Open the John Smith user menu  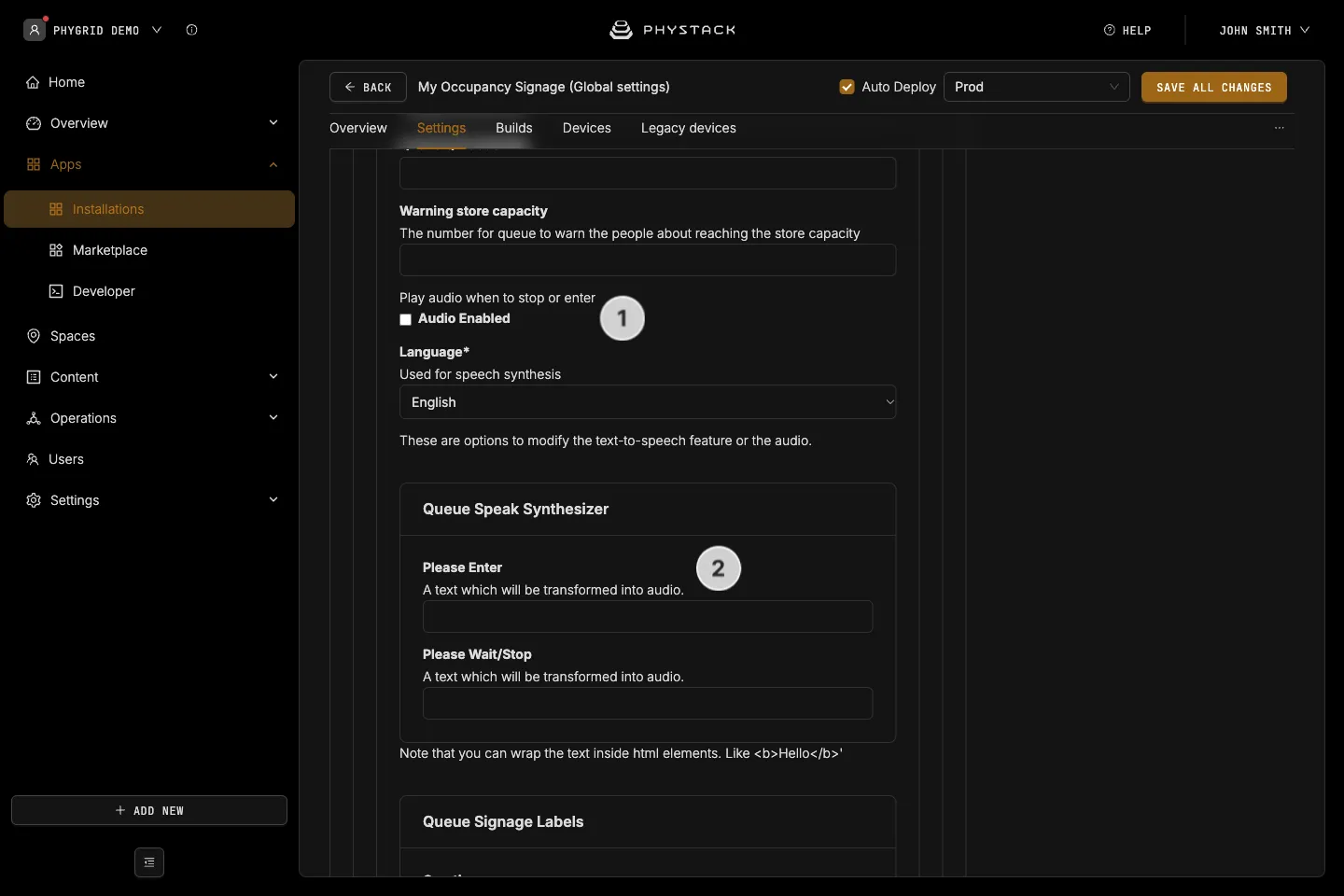[x=1265, y=30]
